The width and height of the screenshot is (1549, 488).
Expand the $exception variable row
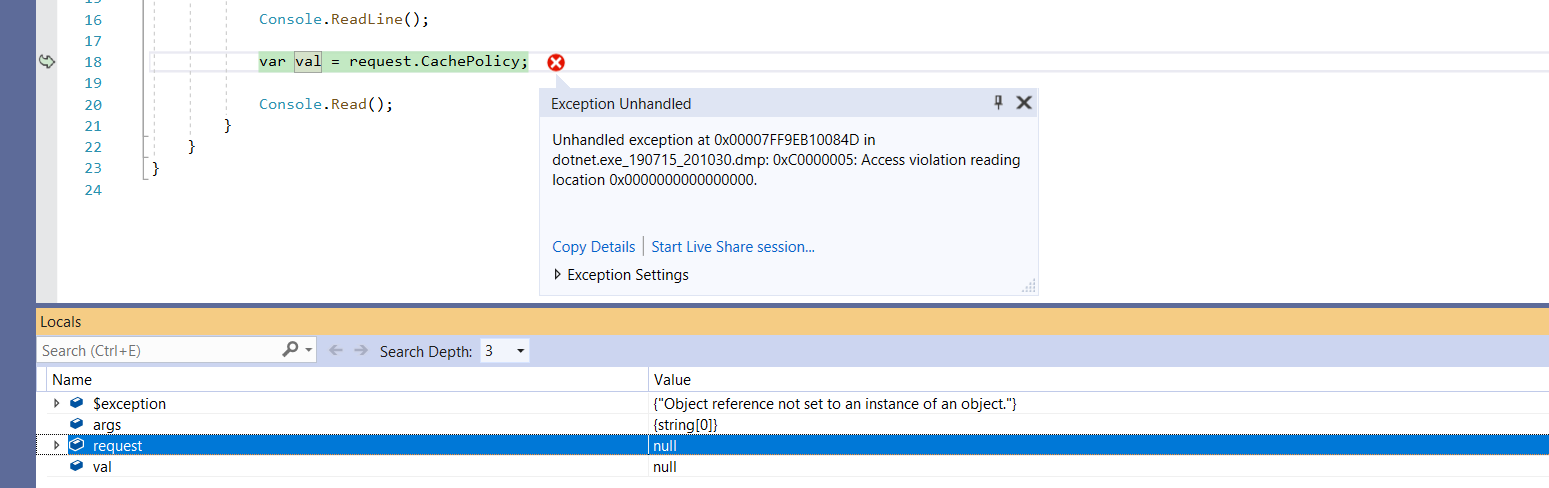[x=57, y=403]
